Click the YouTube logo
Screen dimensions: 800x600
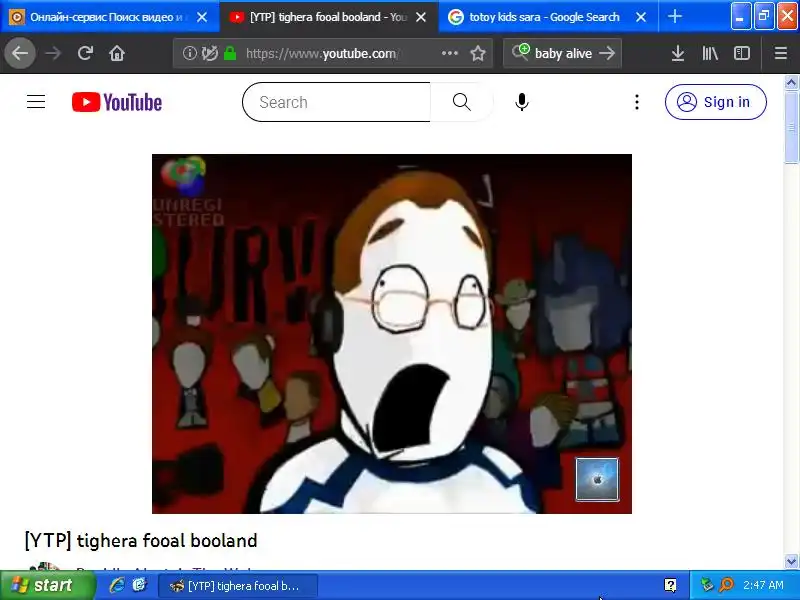[117, 102]
